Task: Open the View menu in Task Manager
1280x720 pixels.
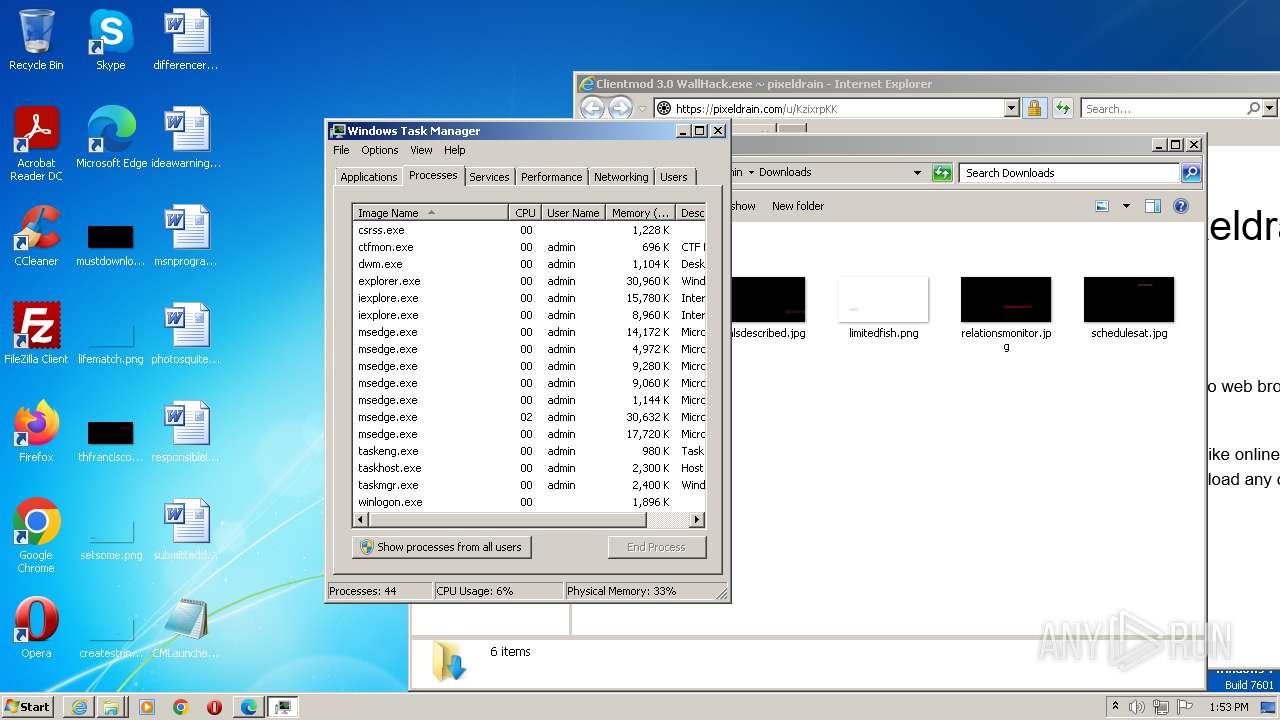Action: [x=421, y=150]
